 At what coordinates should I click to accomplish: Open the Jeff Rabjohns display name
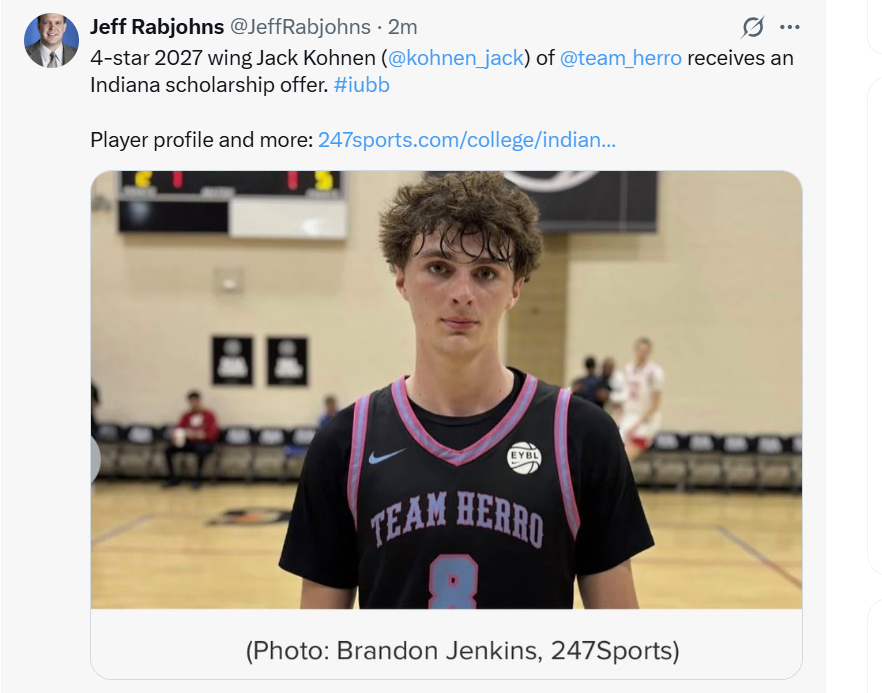157,26
